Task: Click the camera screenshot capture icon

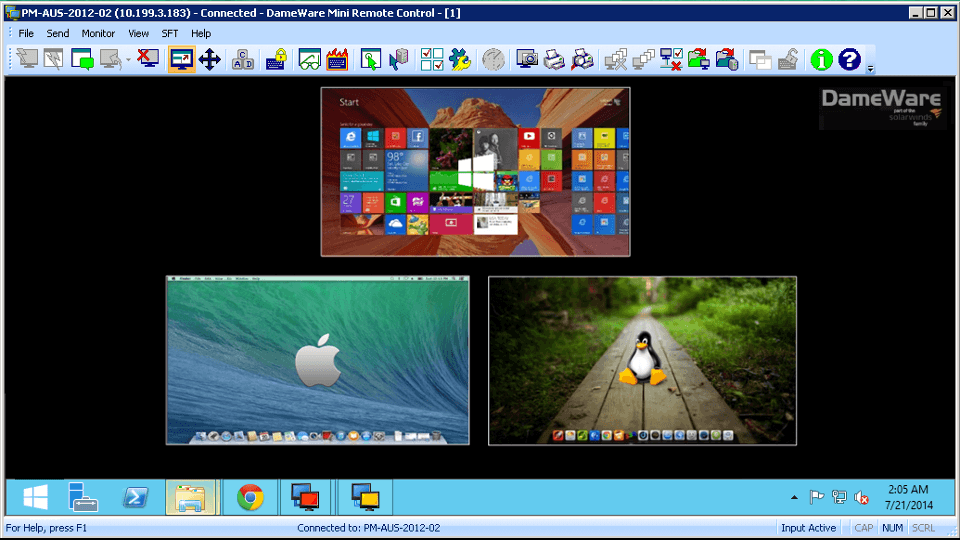Action: [x=527, y=60]
